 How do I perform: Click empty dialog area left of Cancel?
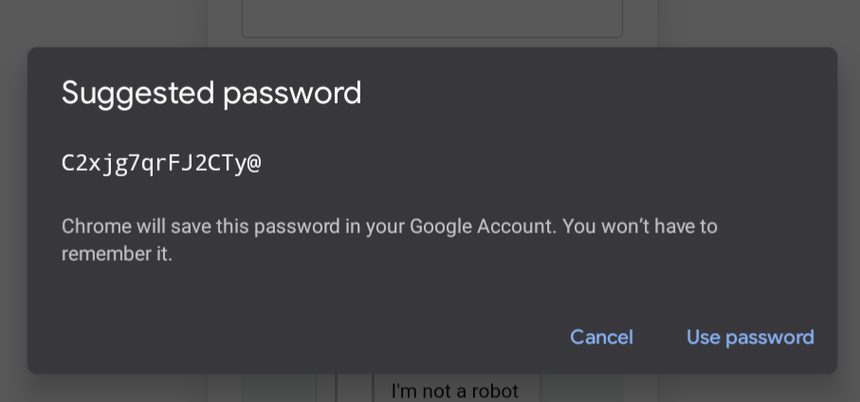coord(300,337)
